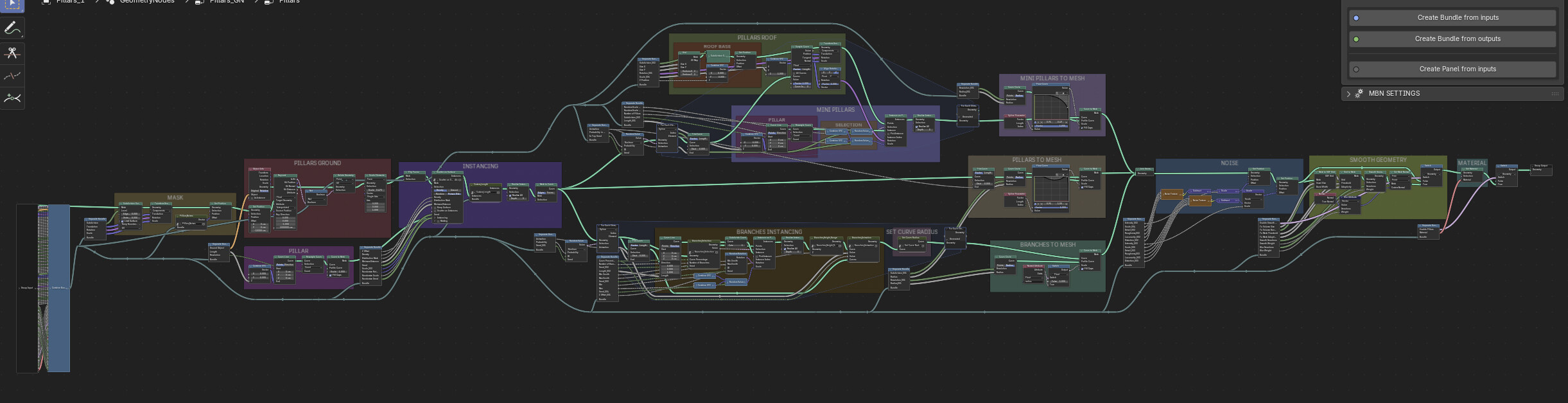1568x403 pixels.
Task: Click Float Curve graph in PILLARS TO MESH
Action: [1050, 188]
